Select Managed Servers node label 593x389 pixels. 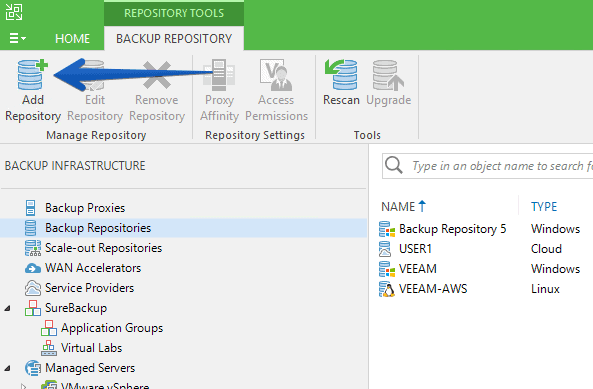click(90, 368)
